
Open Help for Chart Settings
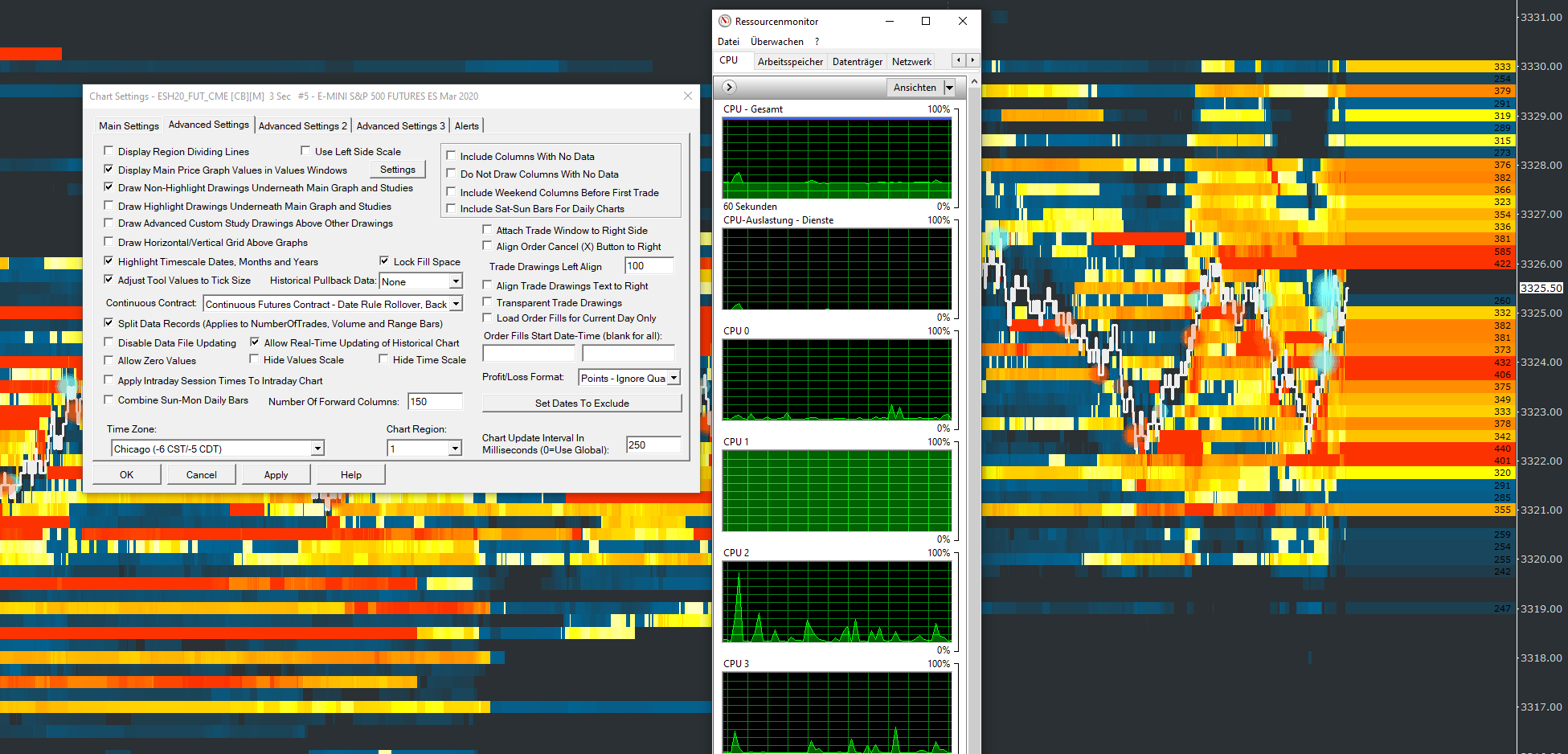[351, 474]
